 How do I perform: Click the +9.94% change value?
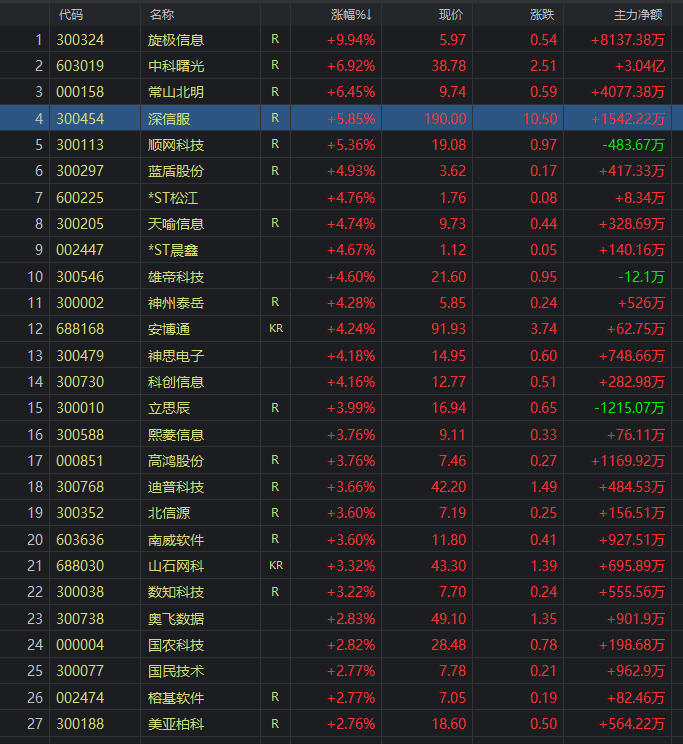click(x=351, y=40)
